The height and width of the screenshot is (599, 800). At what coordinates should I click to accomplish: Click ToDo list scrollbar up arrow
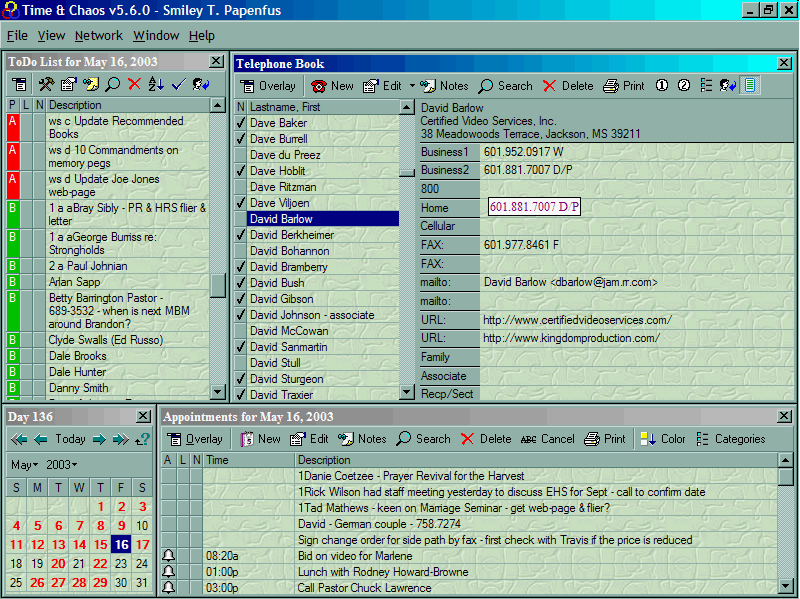pos(218,105)
